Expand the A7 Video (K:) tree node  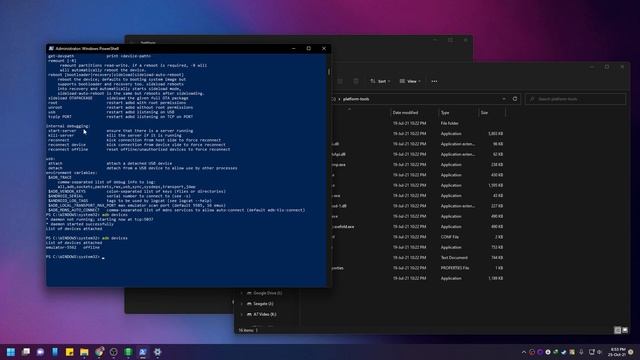coord(242,314)
